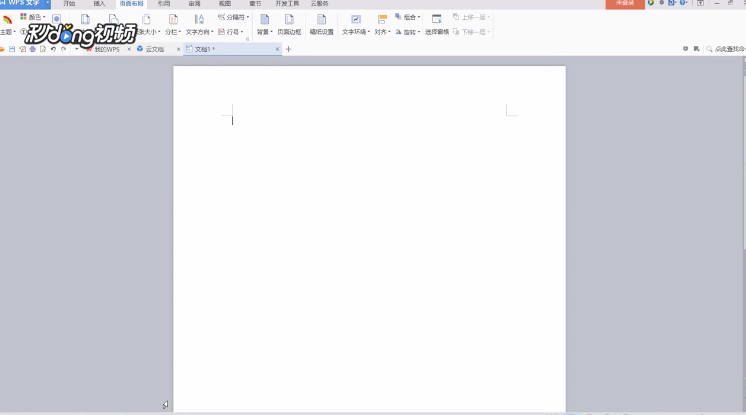
Task: Click the 分栏 columns icon
Action: click(173, 20)
